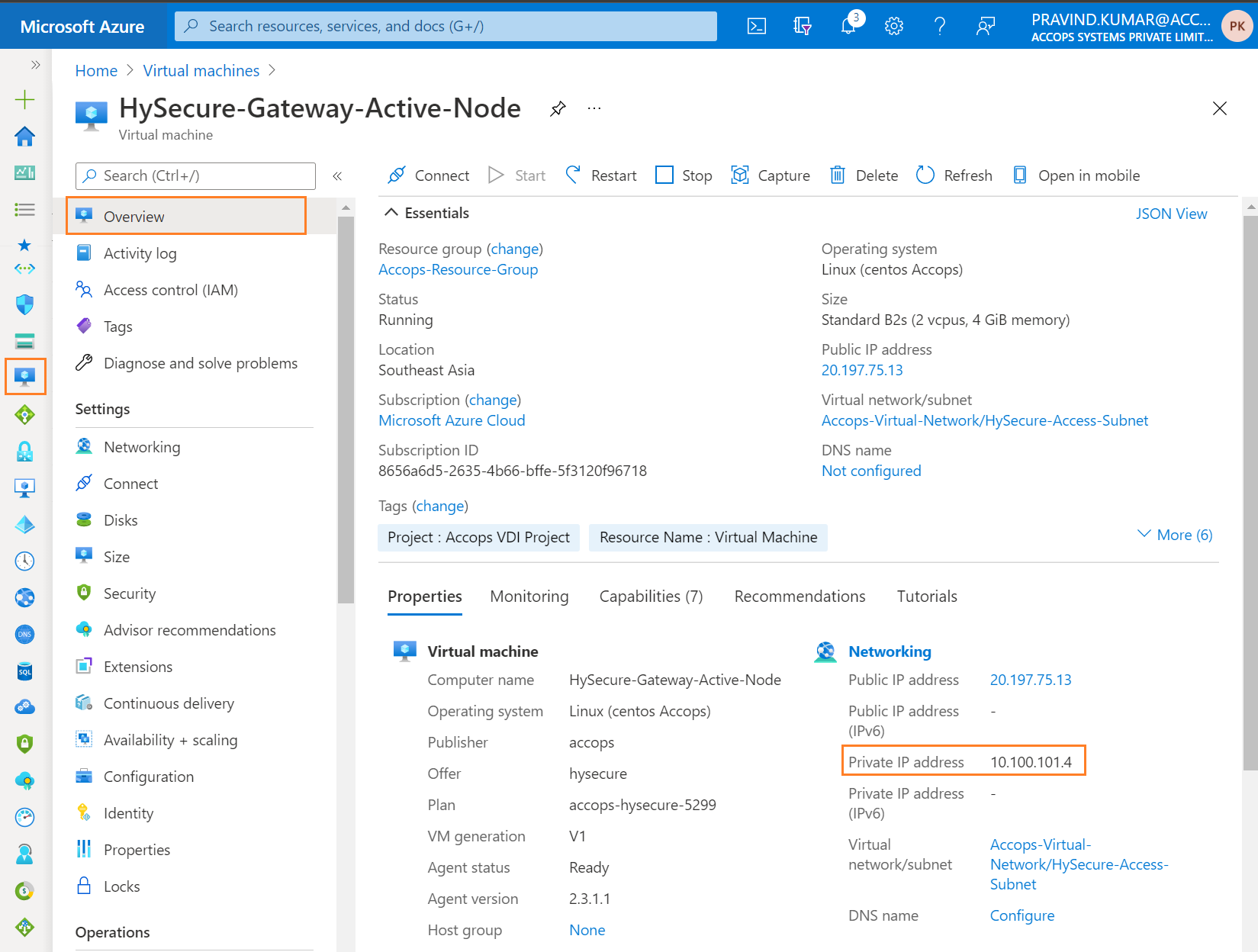Screen dimensions: 1258x952
Task: Click the resource menu search box
Action: 195,176
